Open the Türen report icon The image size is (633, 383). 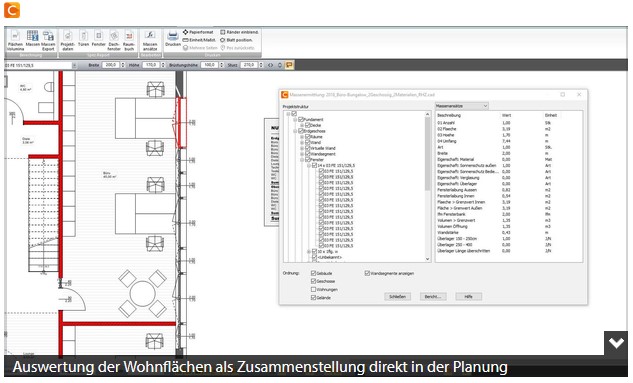click(x=84, y=38)
